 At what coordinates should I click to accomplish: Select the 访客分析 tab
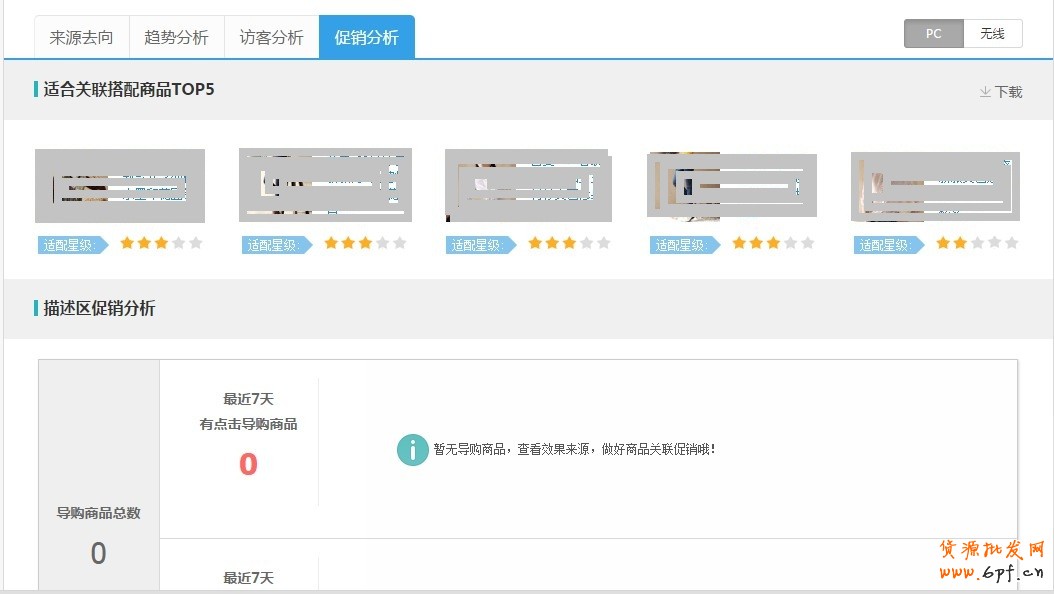[x=271, y=36]
